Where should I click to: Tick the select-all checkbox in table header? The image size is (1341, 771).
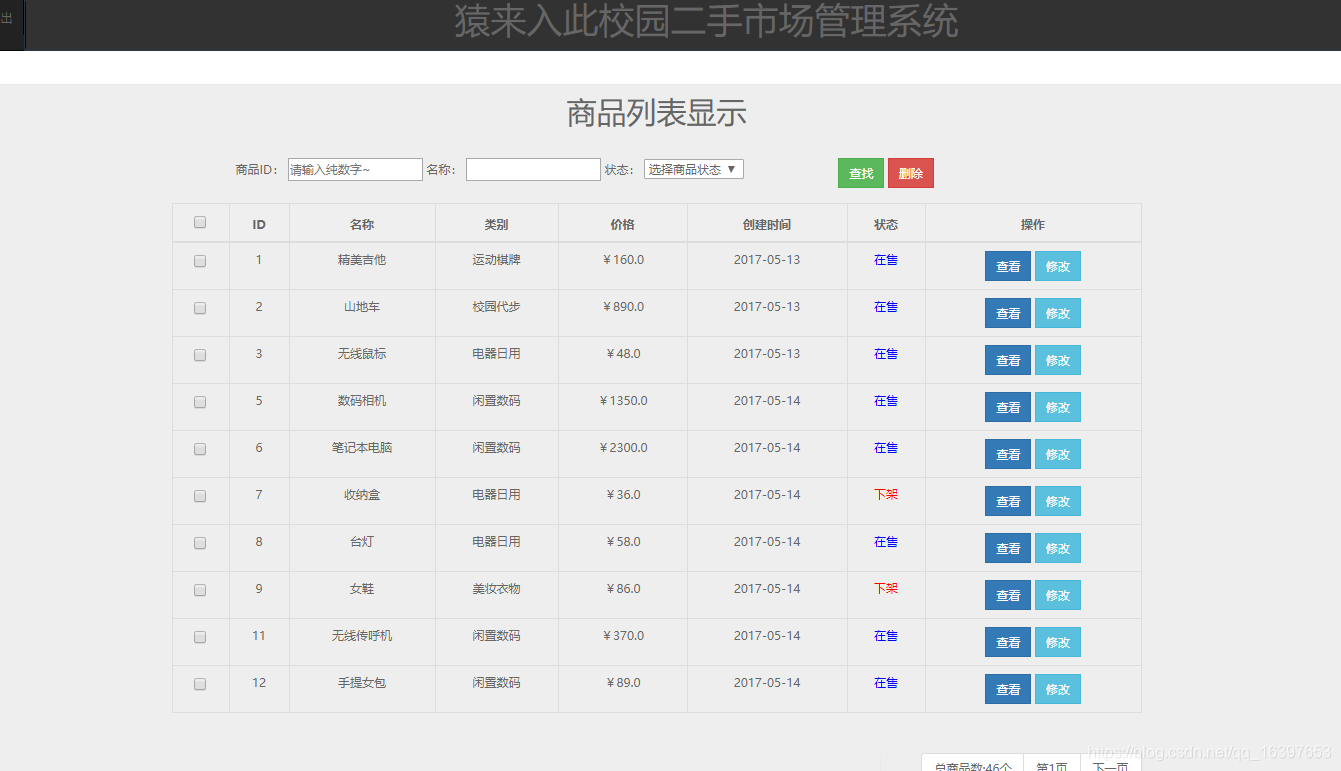(200, 223)
